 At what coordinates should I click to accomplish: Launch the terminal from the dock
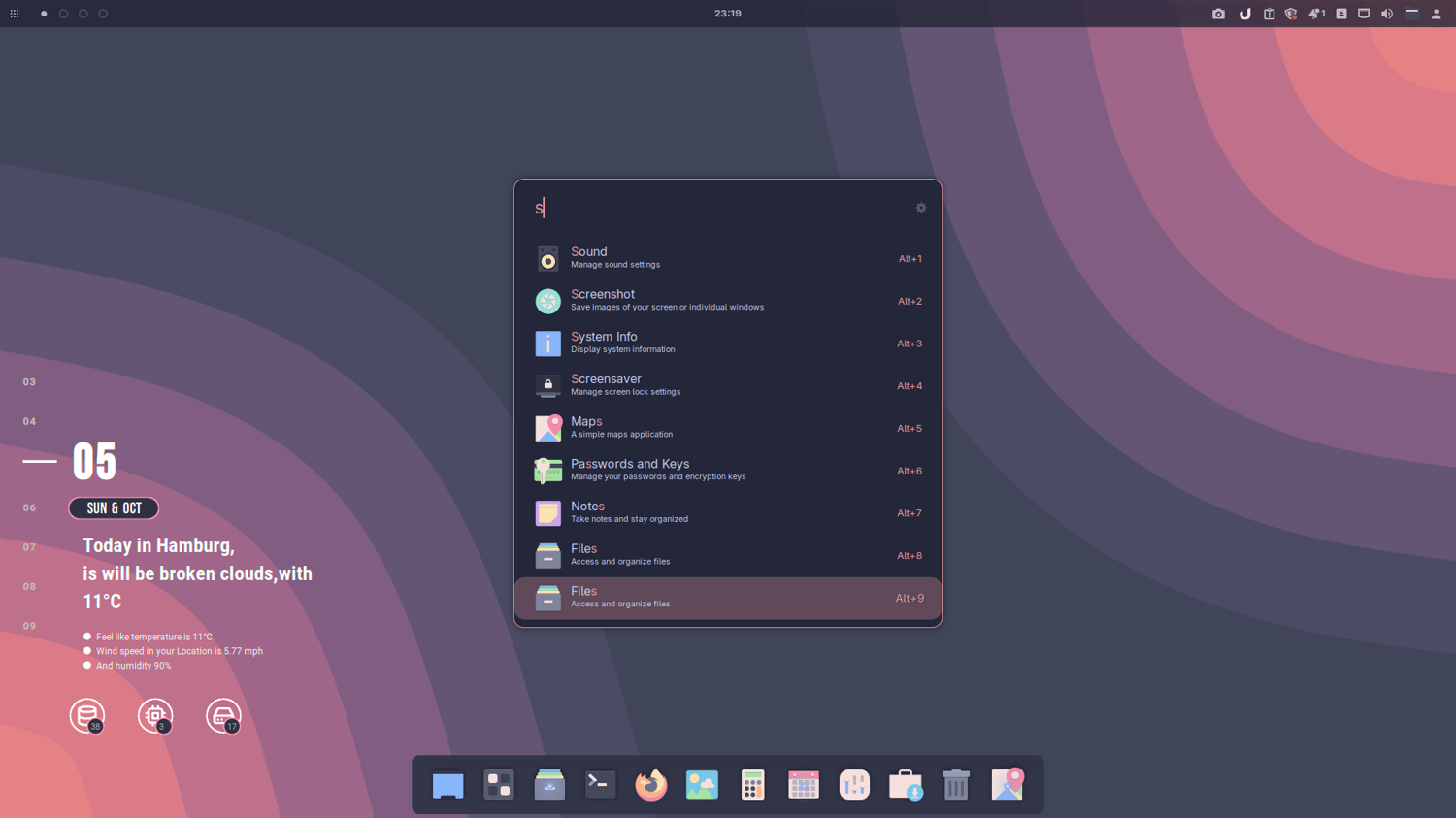[x=600, y=785]
